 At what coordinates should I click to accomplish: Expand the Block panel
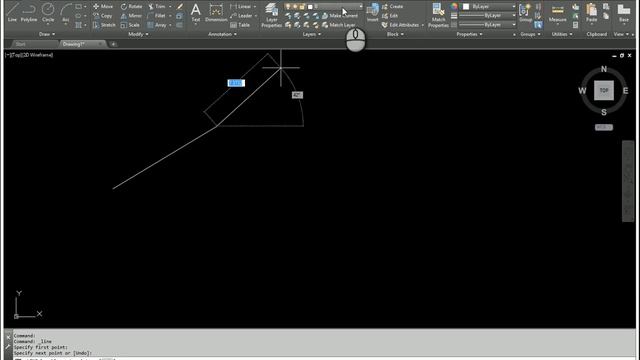[x=395, y=34]
